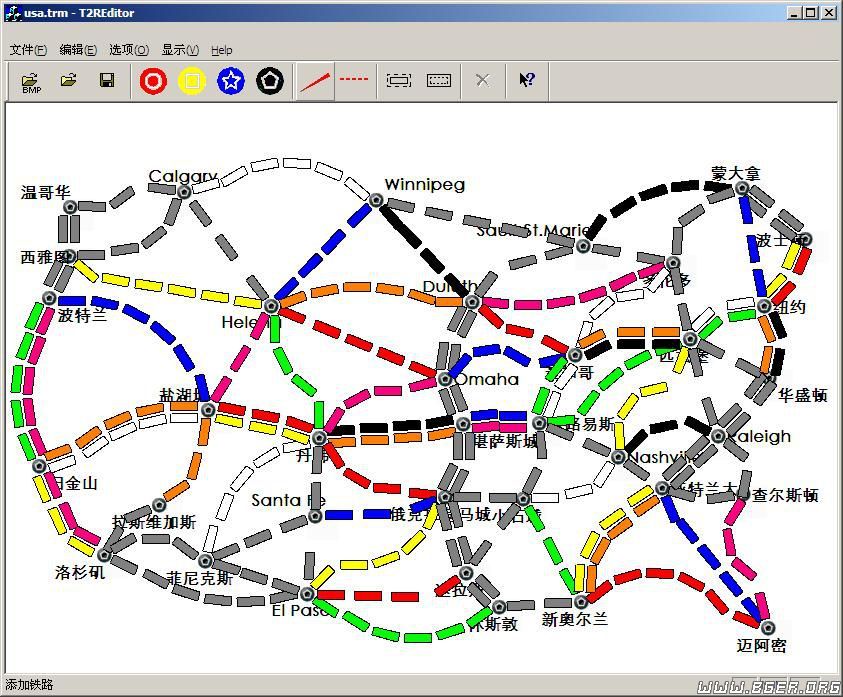The image size is (843, 697).
Task: Click the Calgary city node
Action: [184, 191]
